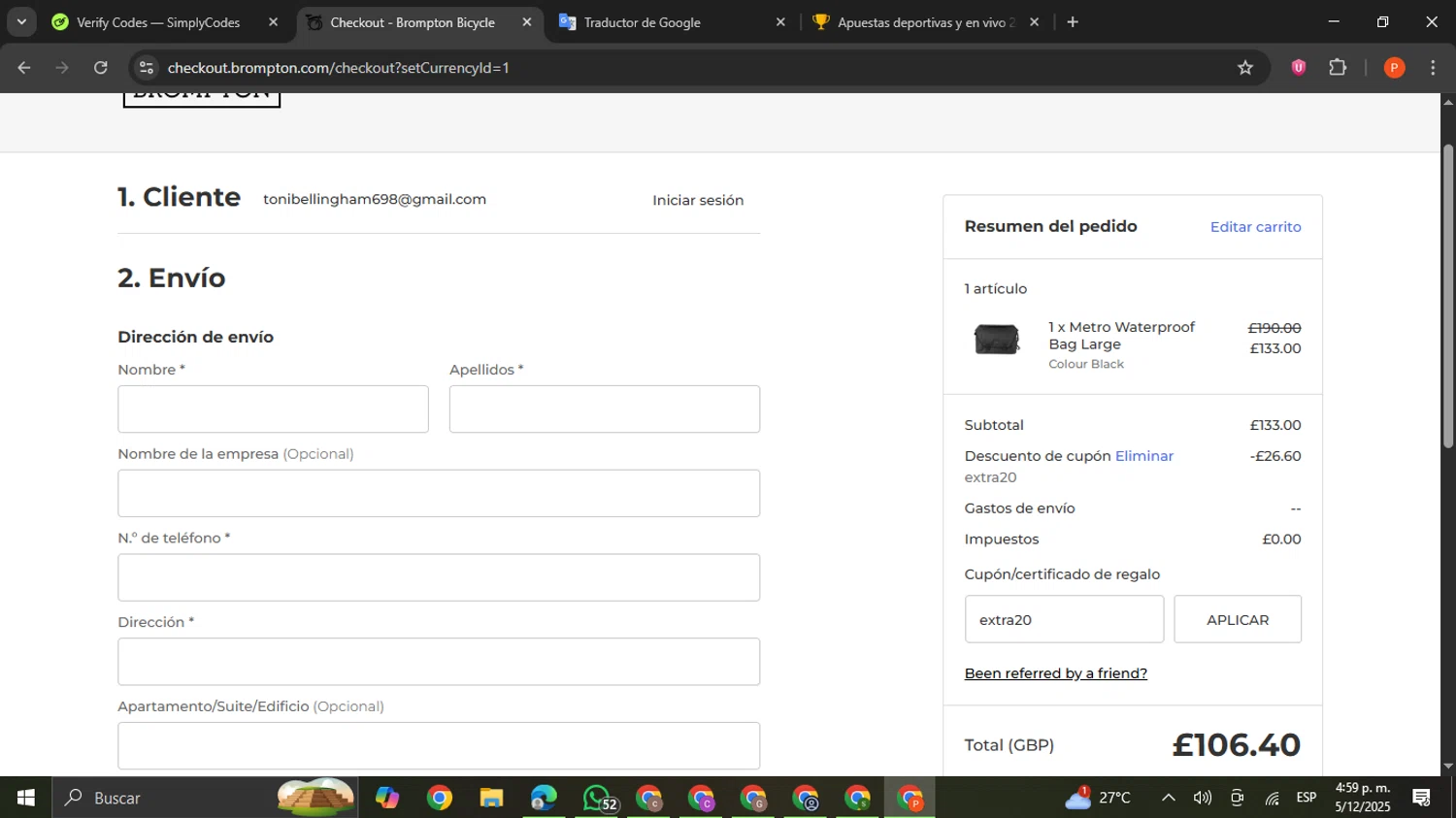Viewport: 1456px width, 818px height.
Task: Click the coupon code field containing extra20
Action: (1064, 619)
